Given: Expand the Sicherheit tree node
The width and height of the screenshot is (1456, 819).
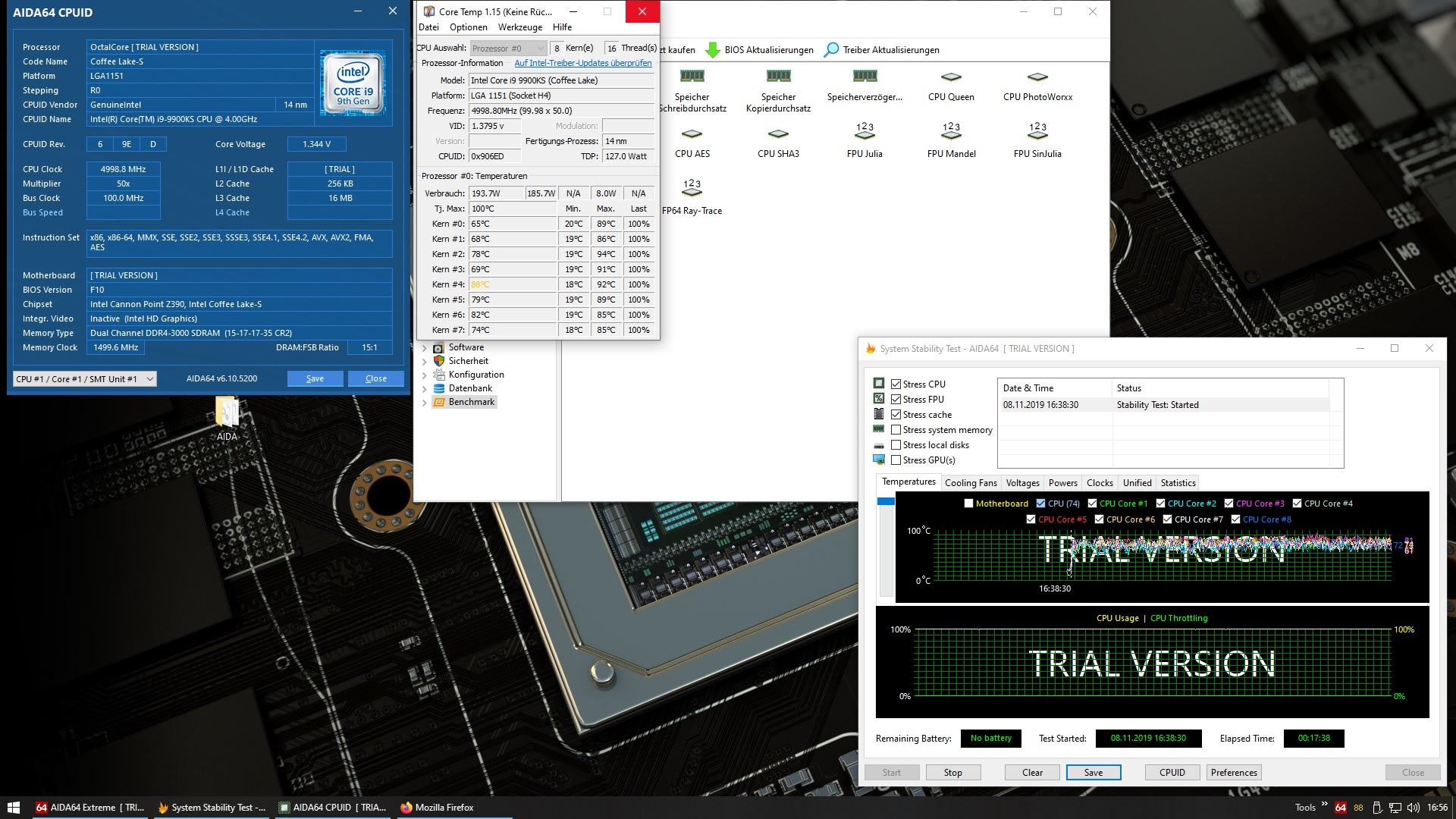Looking at the screenshot, I should 424,361.
